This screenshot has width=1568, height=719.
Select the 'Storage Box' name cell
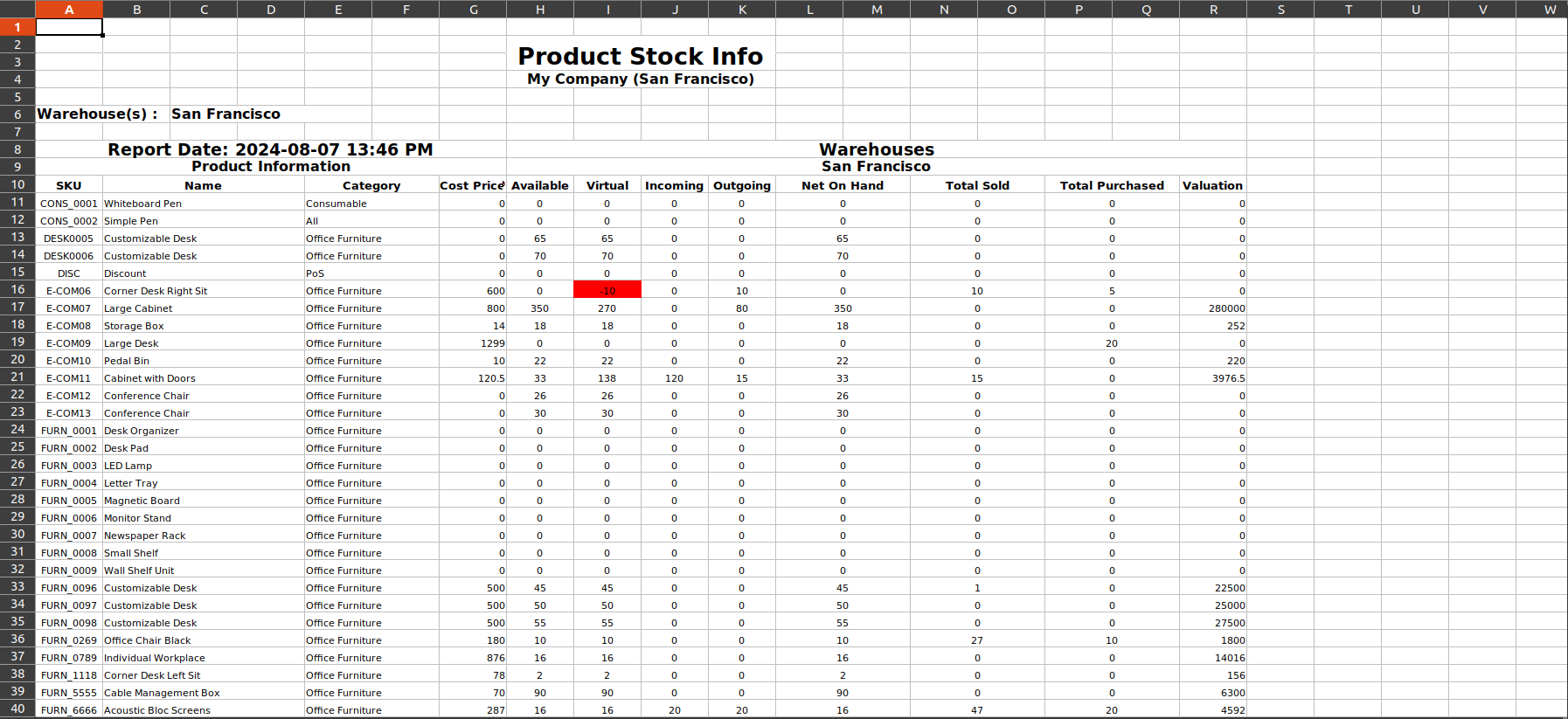click(204, 325)
